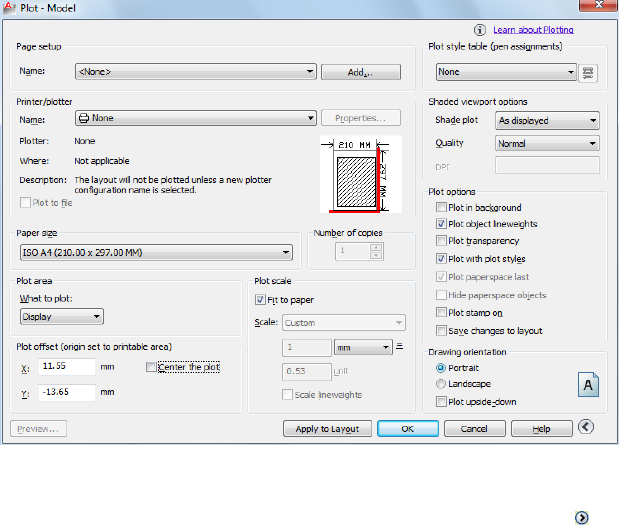The image size is (619, 527).
Task: Click the scale unit value field 0.53
Action: pos(307,371)
